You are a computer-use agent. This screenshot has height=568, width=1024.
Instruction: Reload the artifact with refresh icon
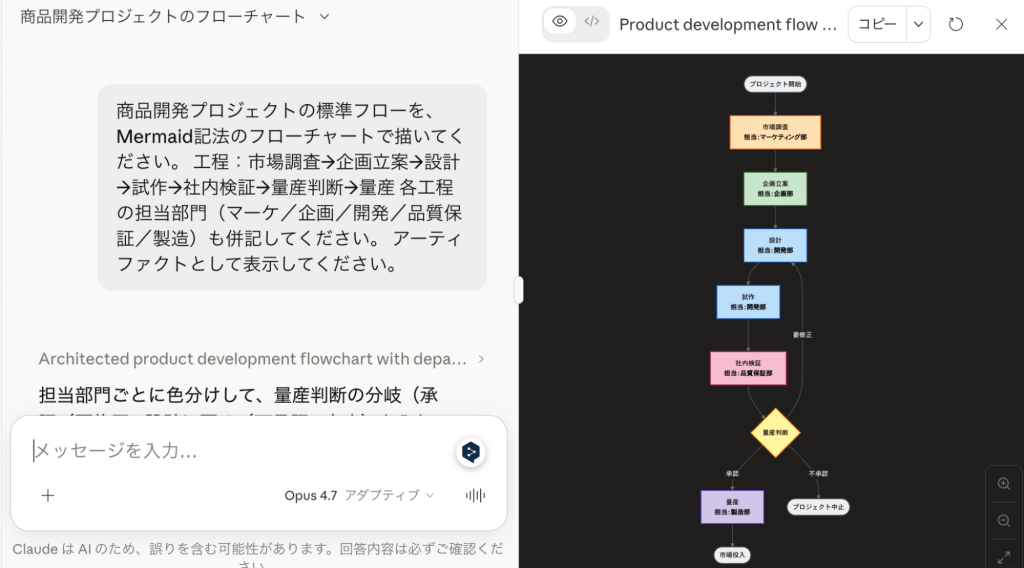click(955, 25)
